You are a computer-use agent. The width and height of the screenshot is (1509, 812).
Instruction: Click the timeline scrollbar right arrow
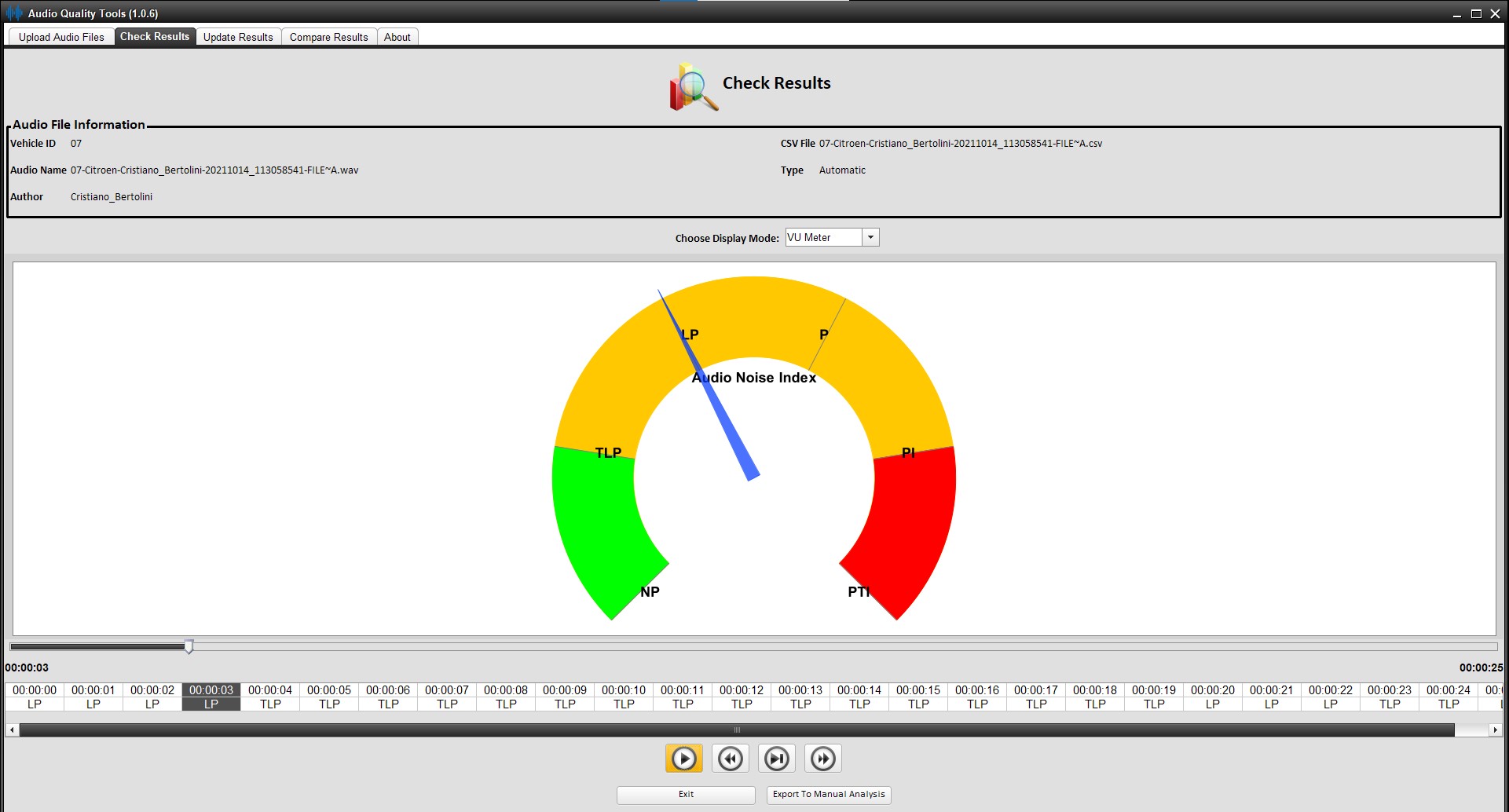[1494, 730]
